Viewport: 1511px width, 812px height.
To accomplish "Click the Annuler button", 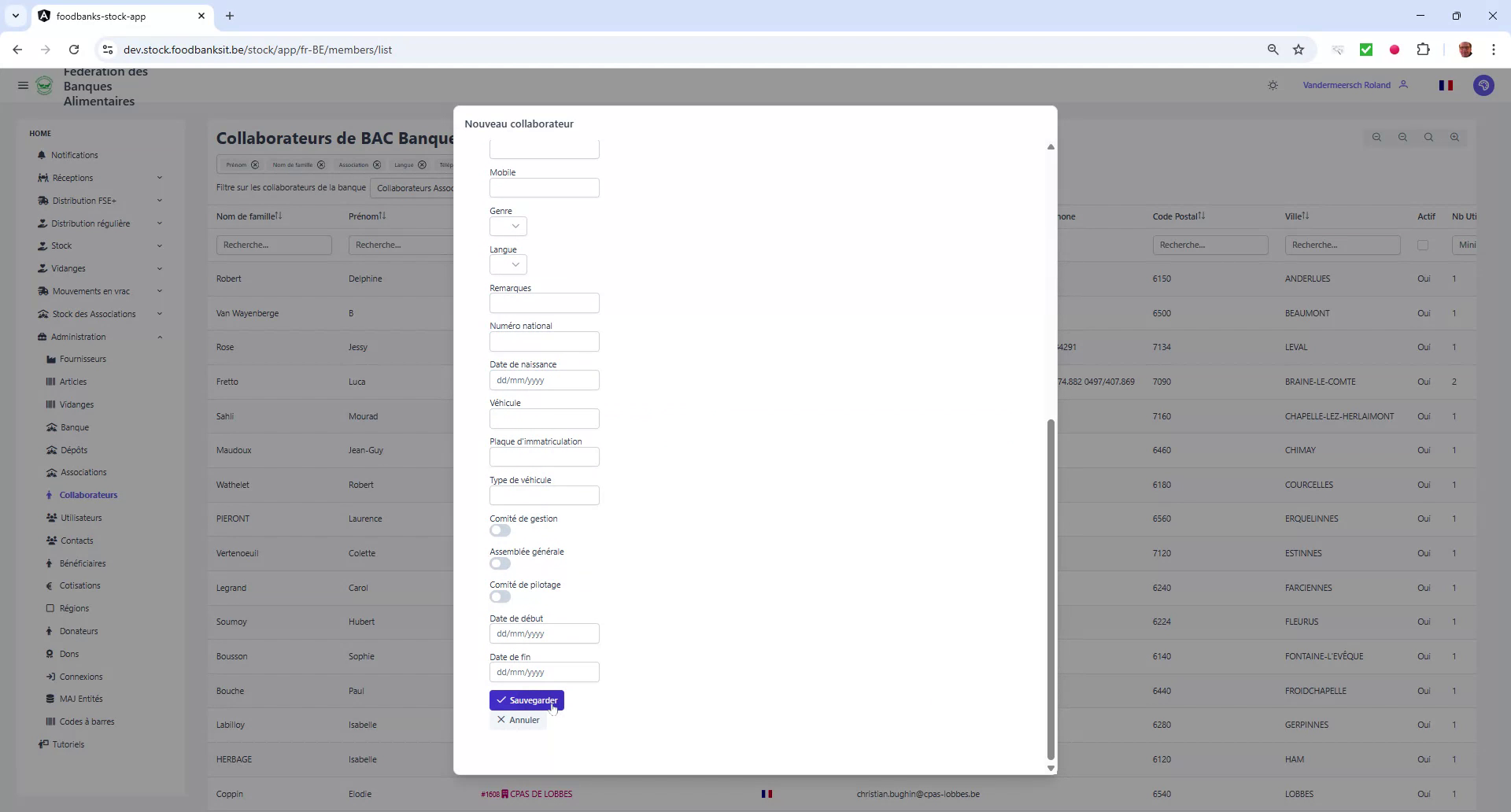I will pyautogui.click(x=518, y=720).
